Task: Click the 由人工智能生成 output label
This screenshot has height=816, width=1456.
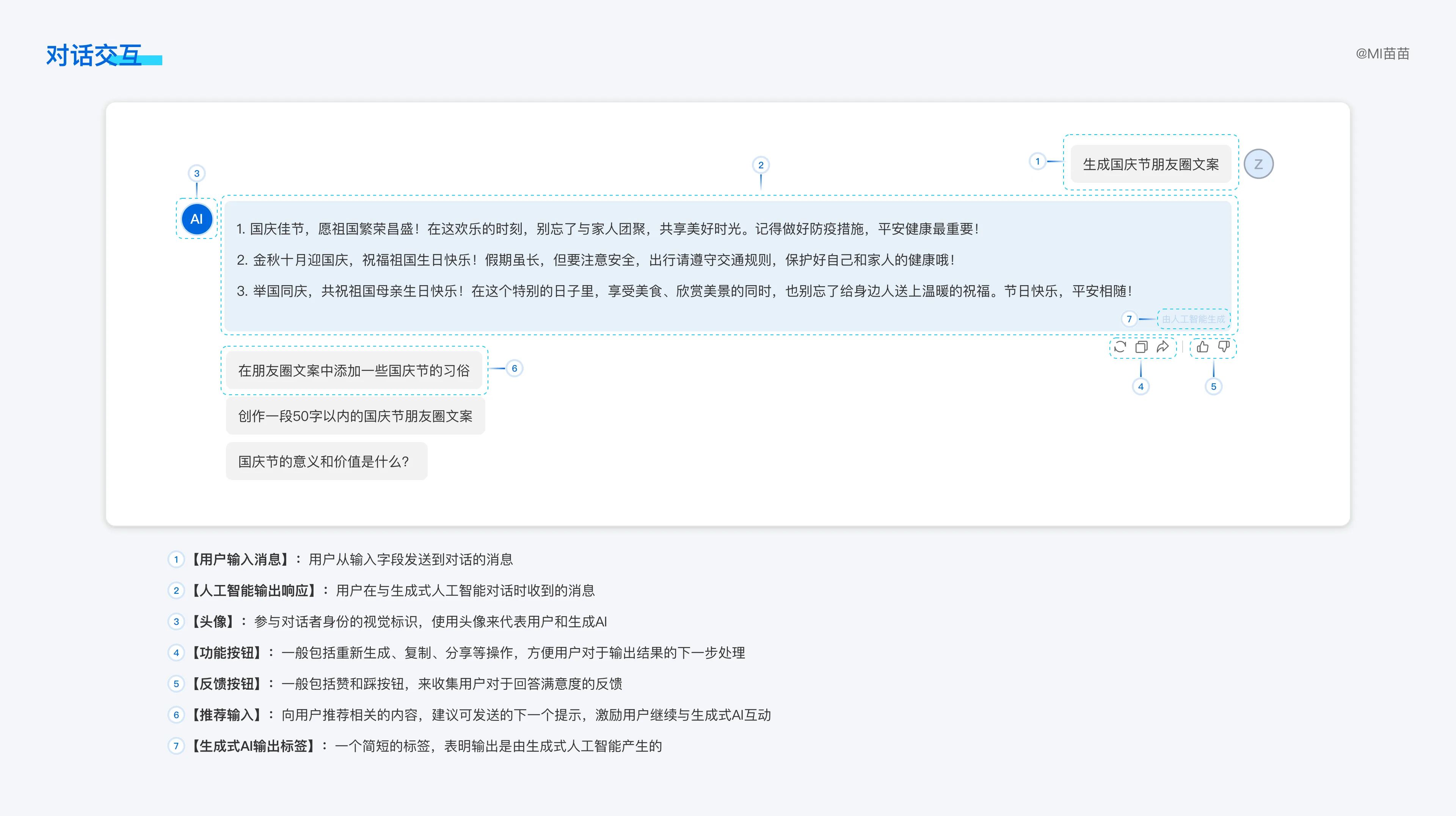Action: 1193,319
